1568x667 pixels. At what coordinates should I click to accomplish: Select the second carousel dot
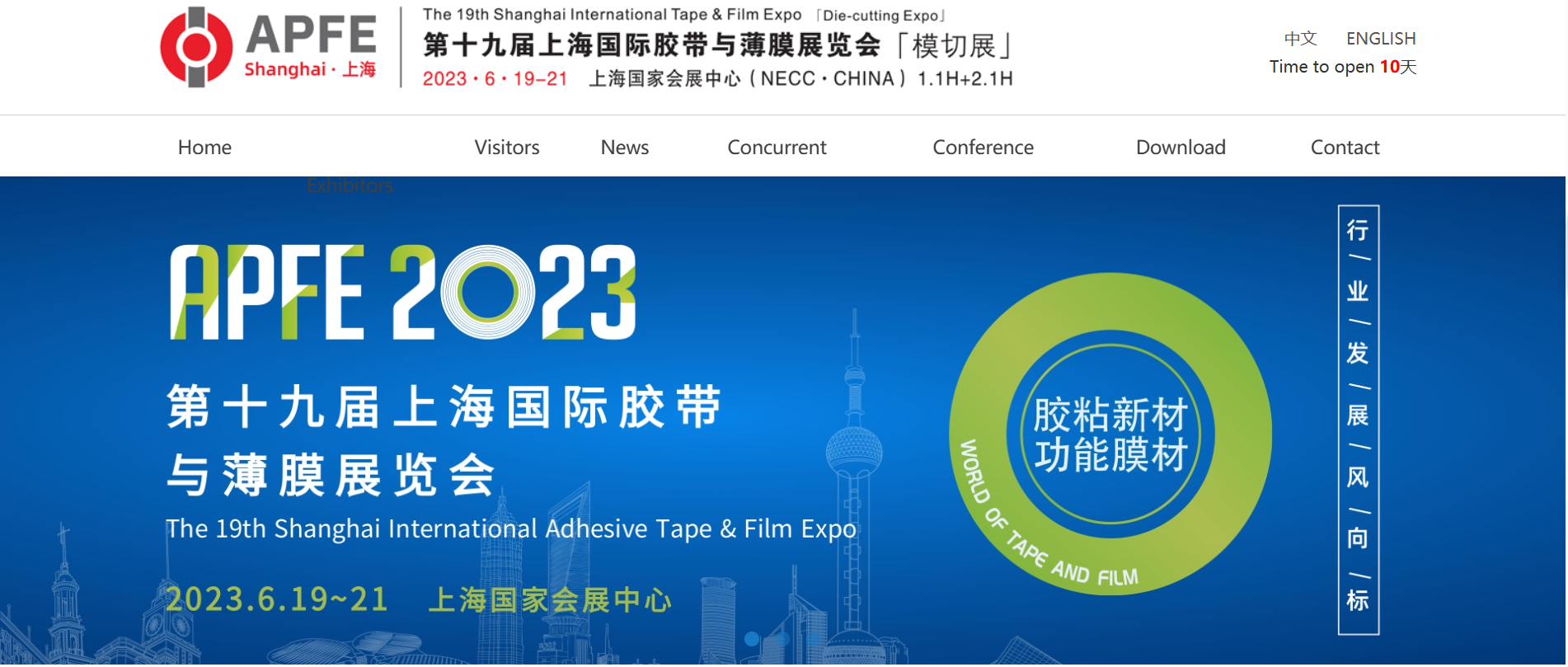[783, 638]
